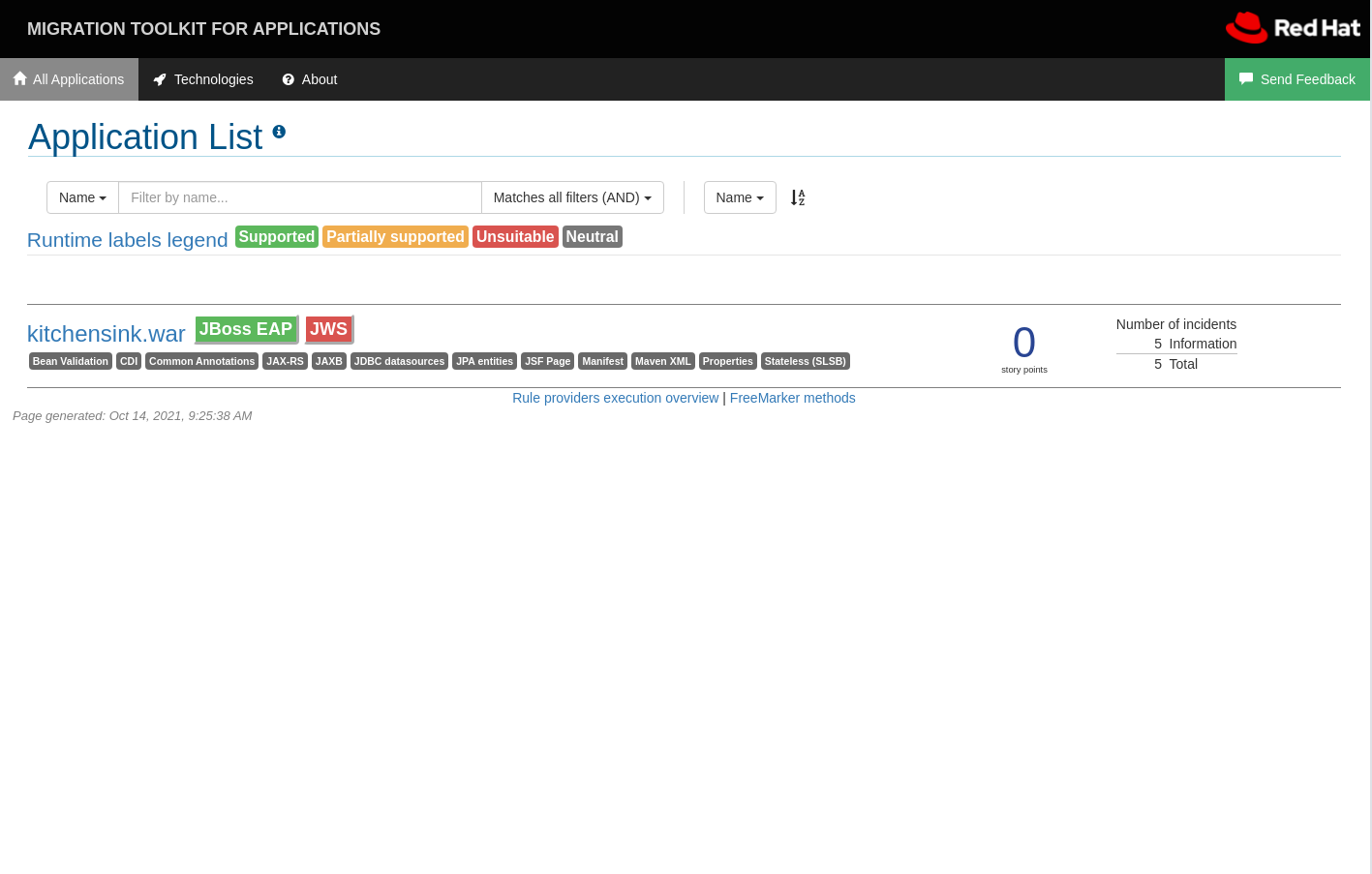
Task: Click the Runtime labels legend text
Action: coord(128,240)
